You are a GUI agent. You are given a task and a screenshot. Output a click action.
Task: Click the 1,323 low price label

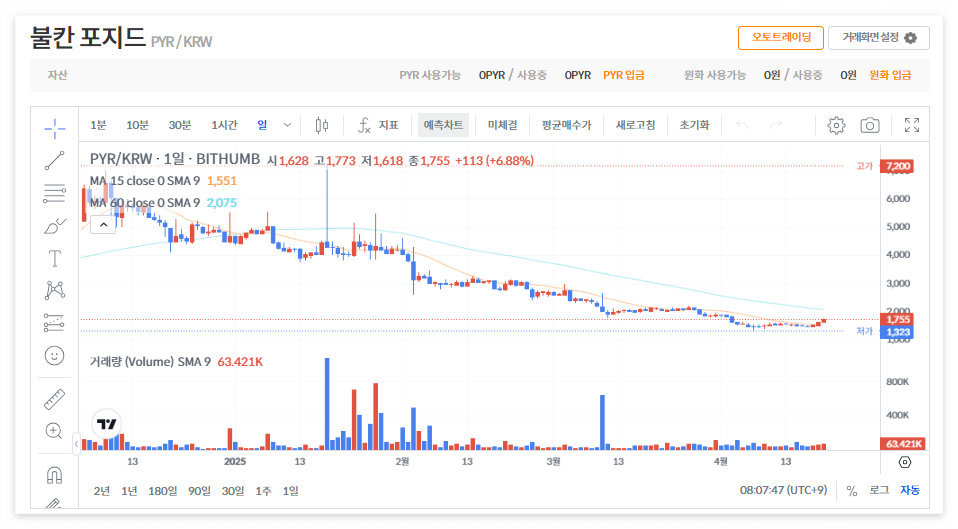[x=898, y=332]
